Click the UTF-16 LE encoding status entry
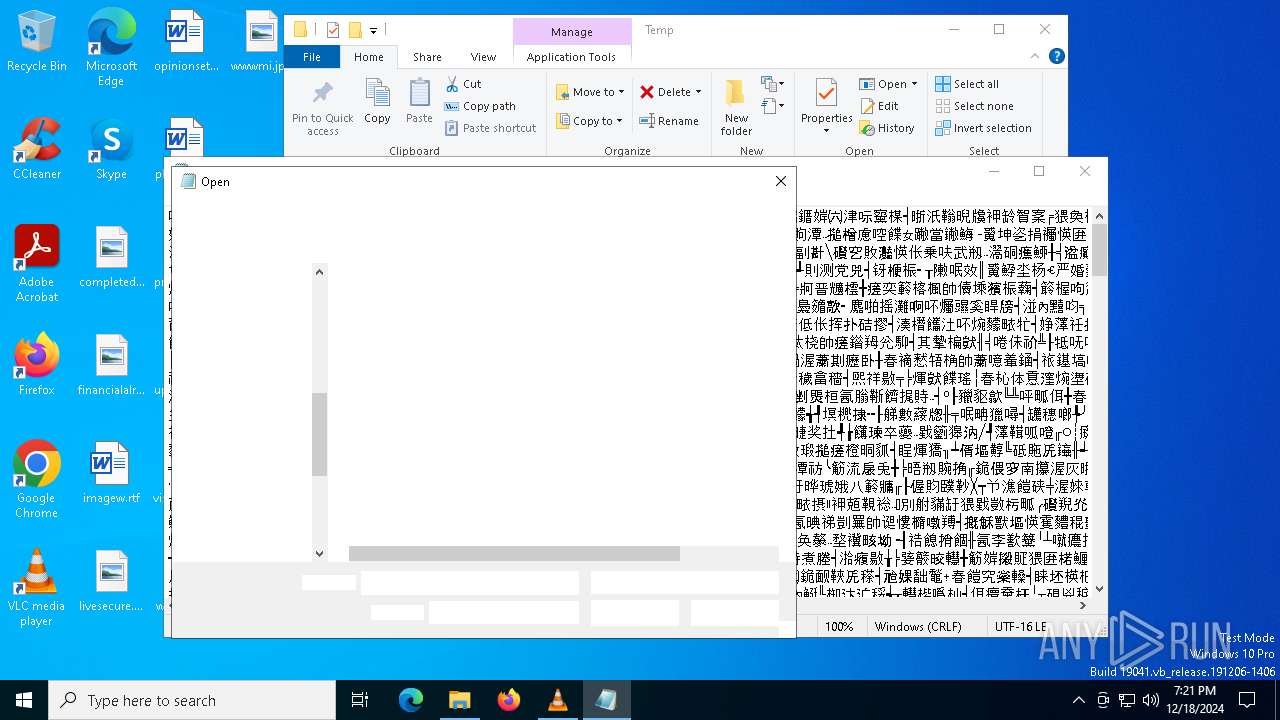This screenshot has width=1280, height=720. tap(1021, 627)
